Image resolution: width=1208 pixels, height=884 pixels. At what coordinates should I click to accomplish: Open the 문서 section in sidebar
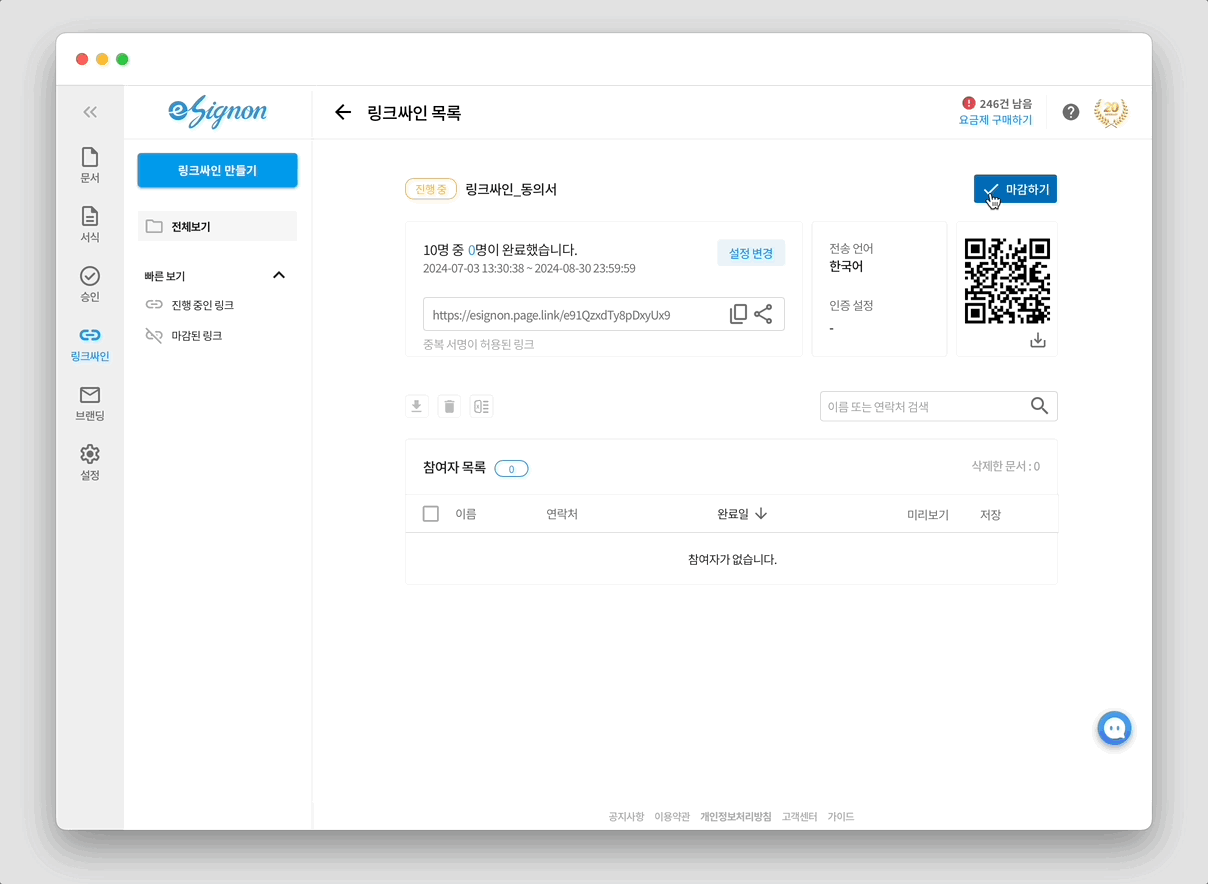pos(90,165)
